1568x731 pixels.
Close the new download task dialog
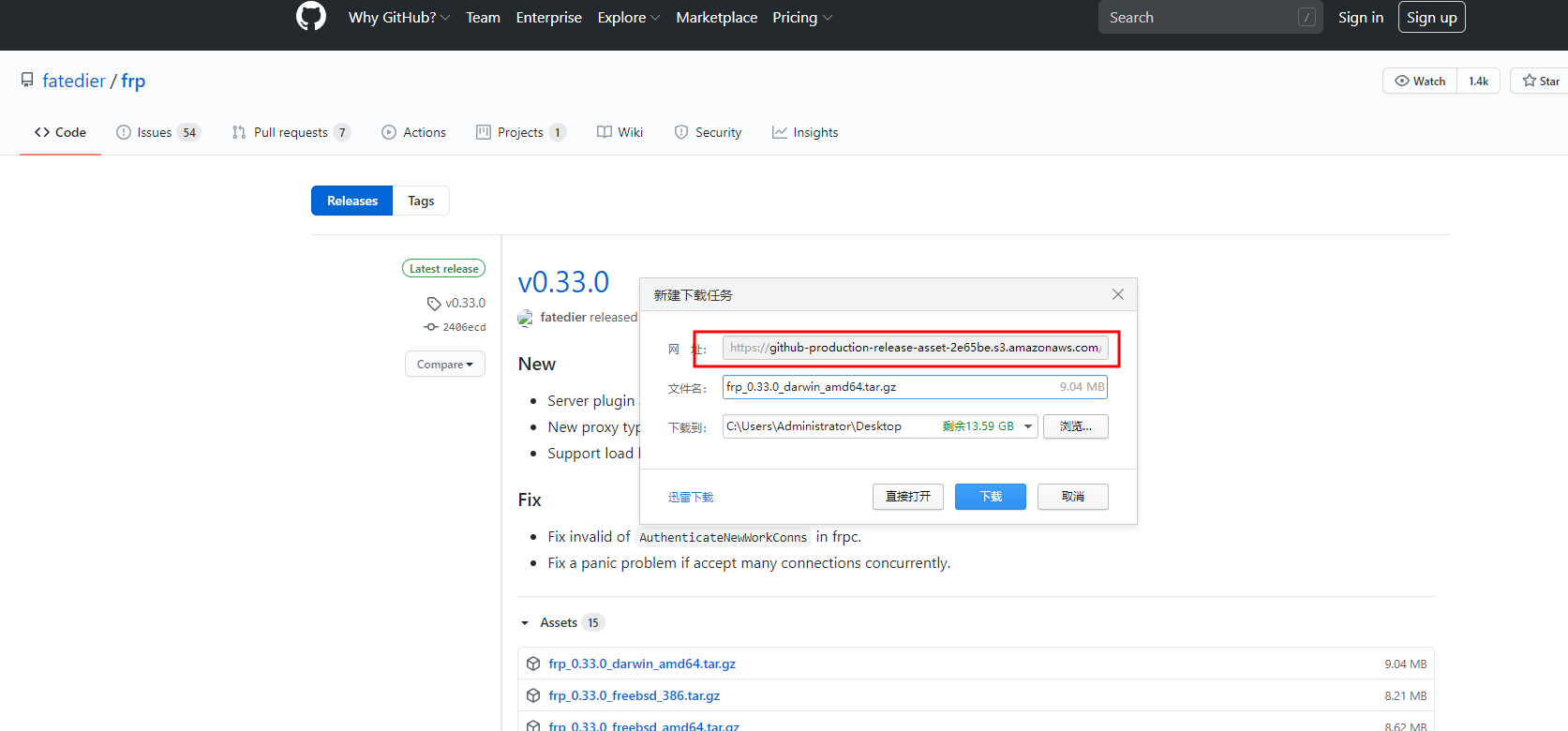pyautogui.click(x=1118, y=294)
